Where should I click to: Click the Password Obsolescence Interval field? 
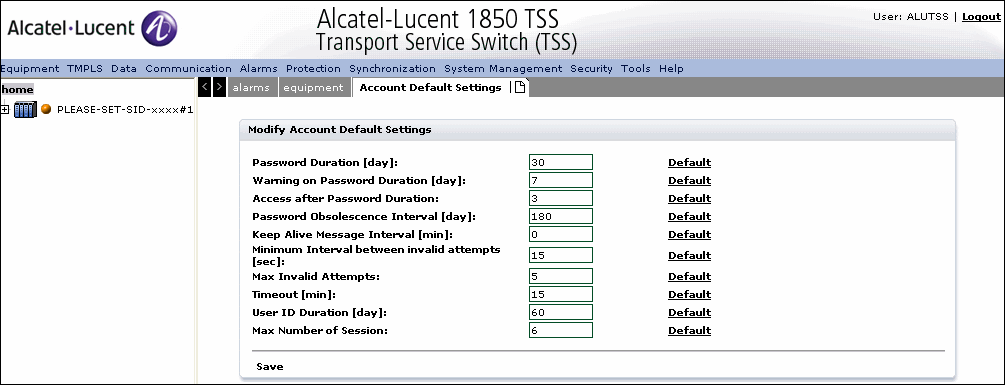point(561,216)
